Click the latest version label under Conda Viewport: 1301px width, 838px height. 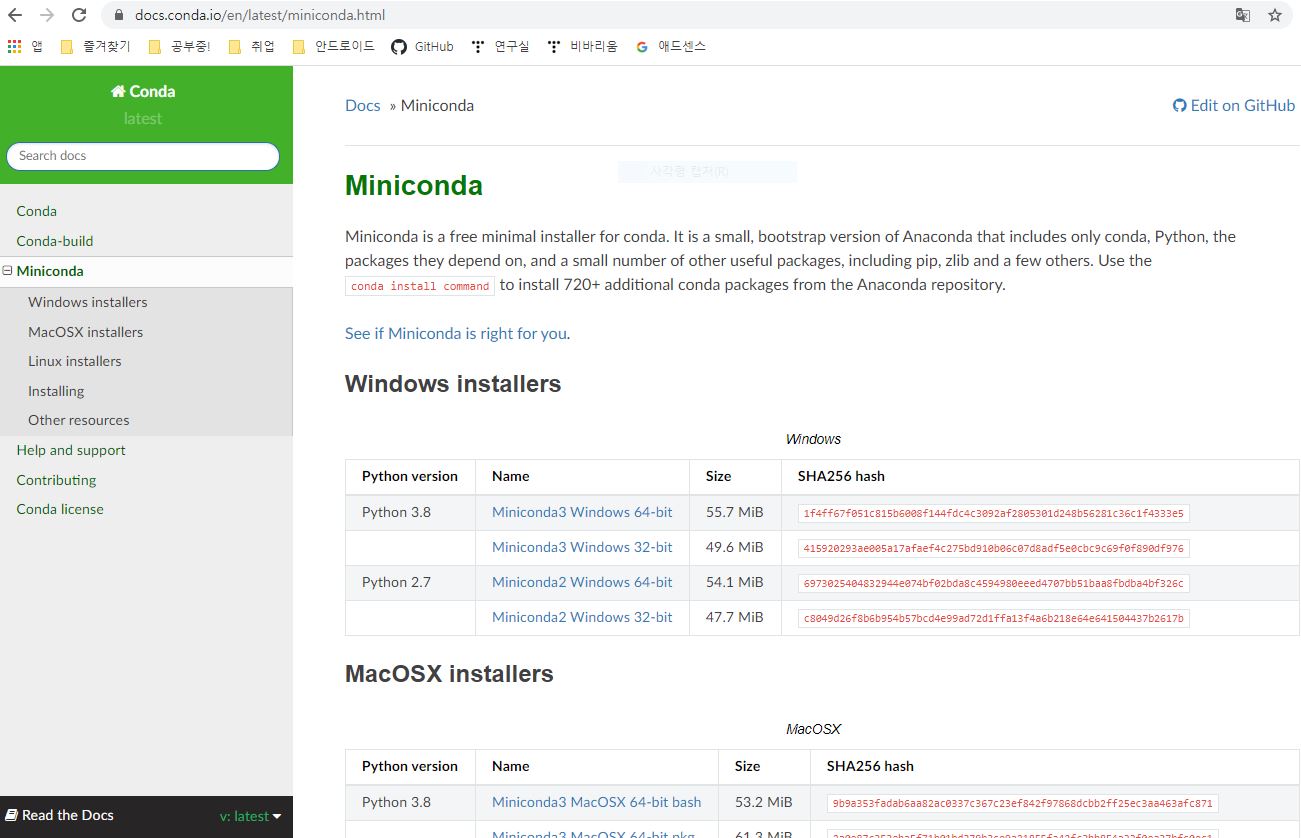point(143,118)
